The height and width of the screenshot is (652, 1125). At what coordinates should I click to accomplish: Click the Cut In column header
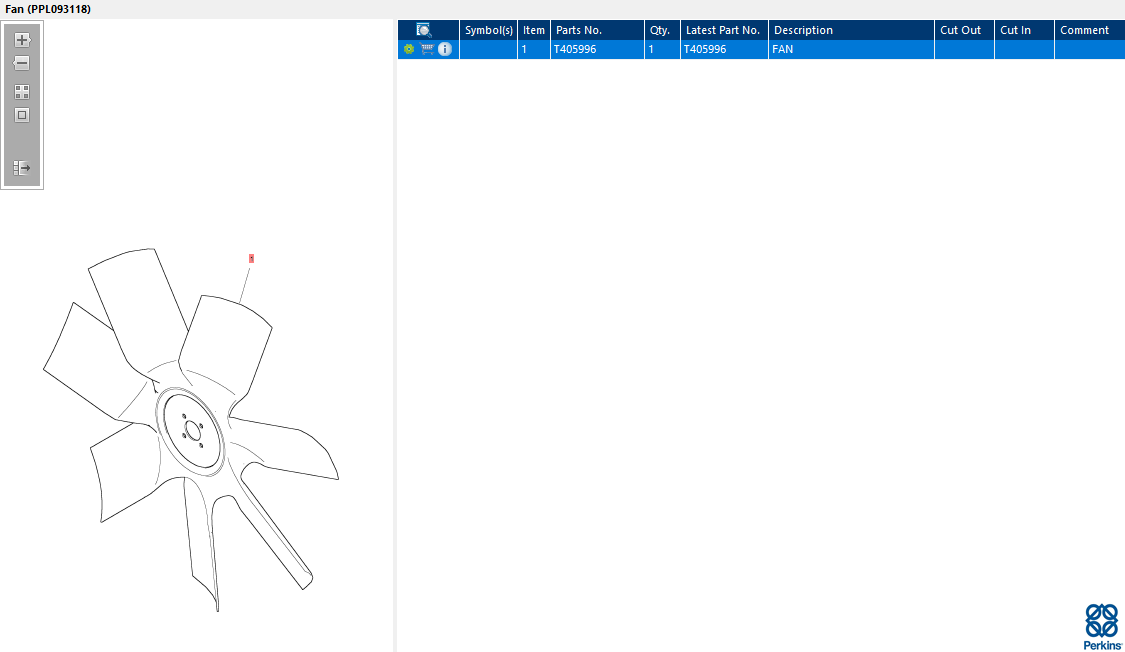[x=1024, y=30]
